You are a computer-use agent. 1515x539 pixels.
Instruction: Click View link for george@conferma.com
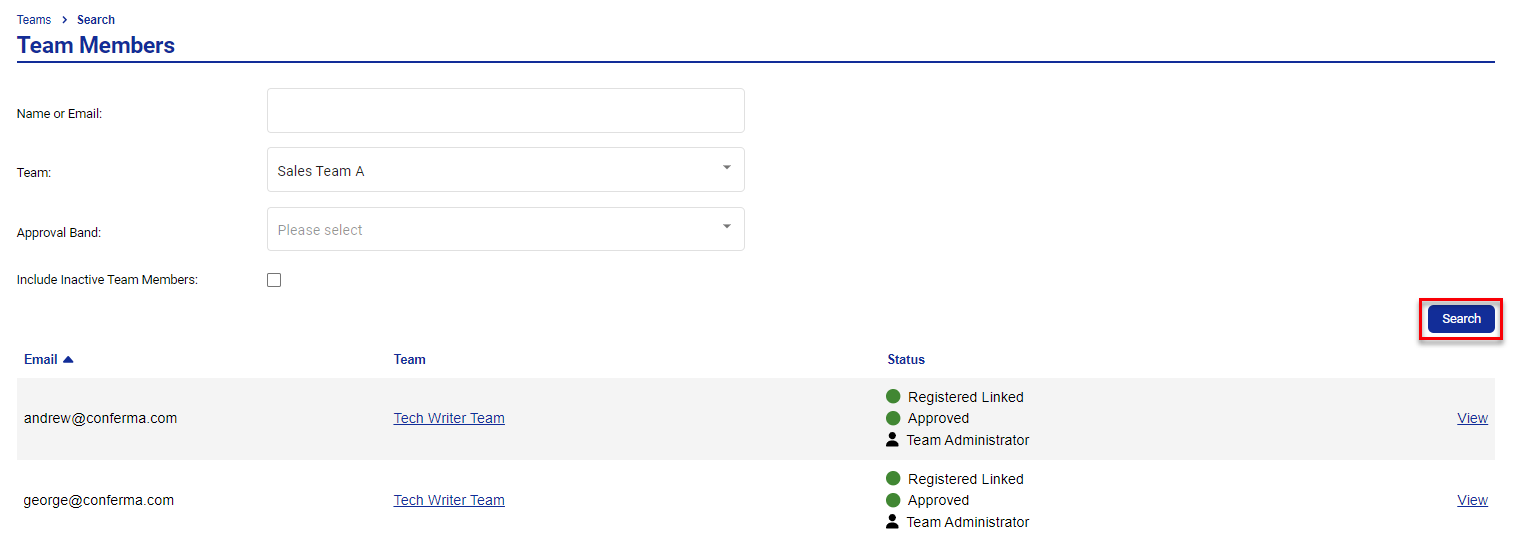(1472, 500)
